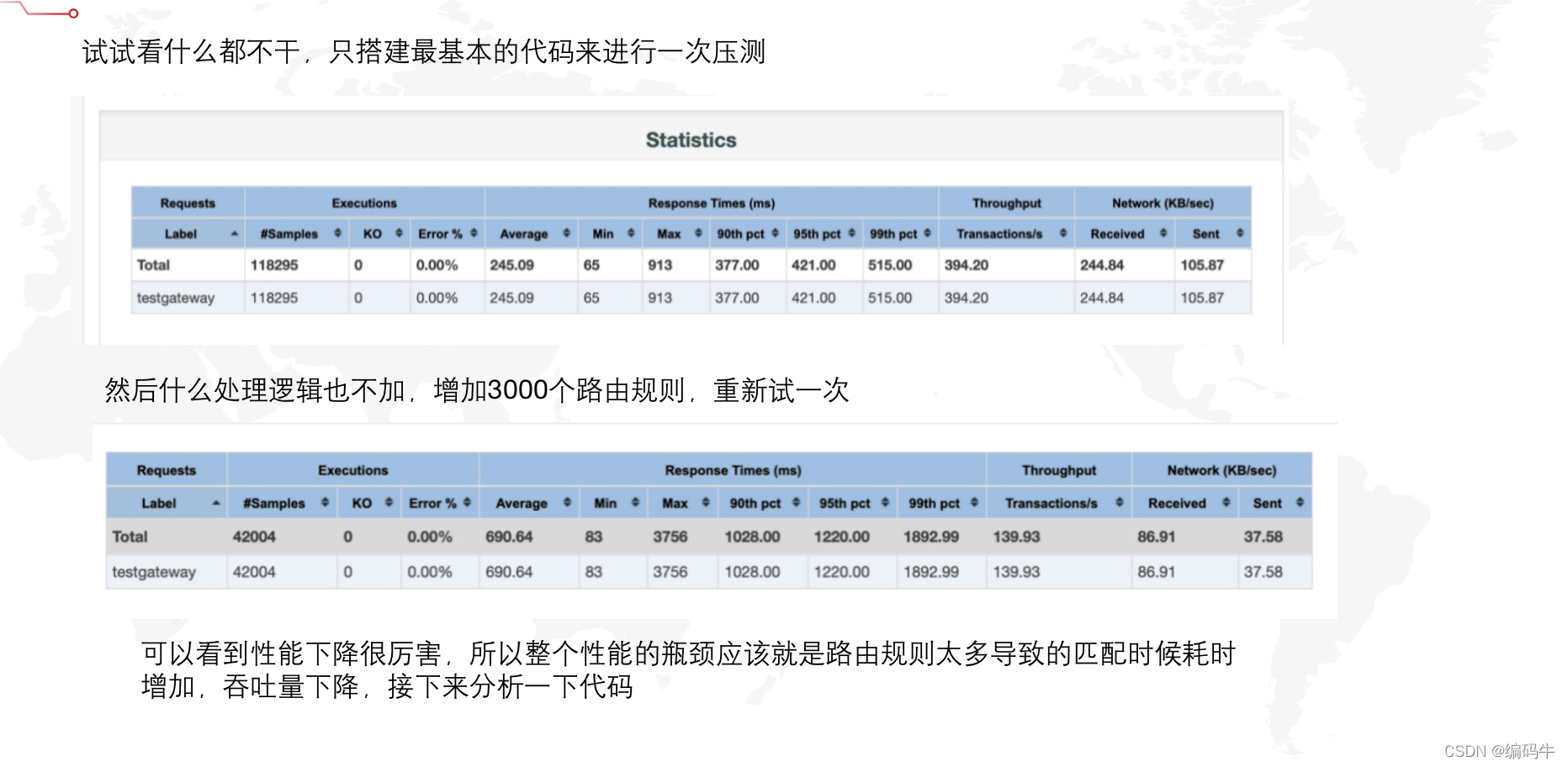1568x767 pixels.
Task: Sort top table Received column arrows
Action: click(1163, 234)
